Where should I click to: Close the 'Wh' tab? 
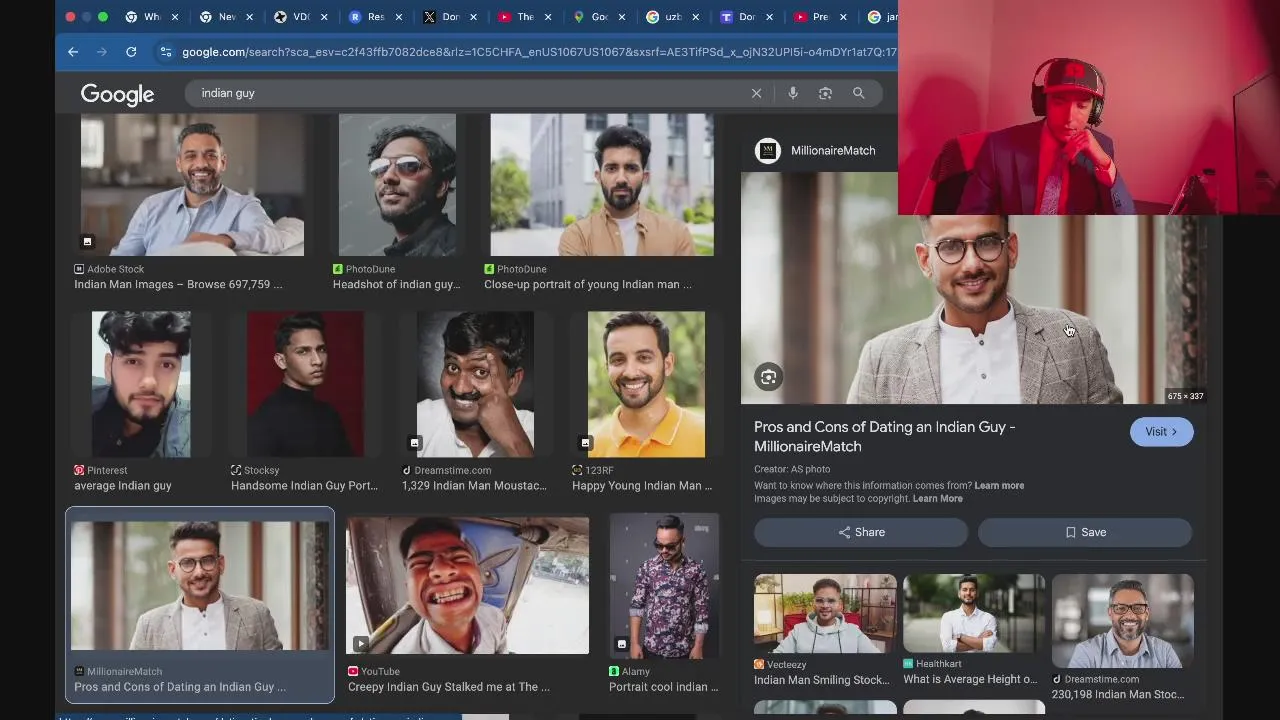(x=175, y=17)
